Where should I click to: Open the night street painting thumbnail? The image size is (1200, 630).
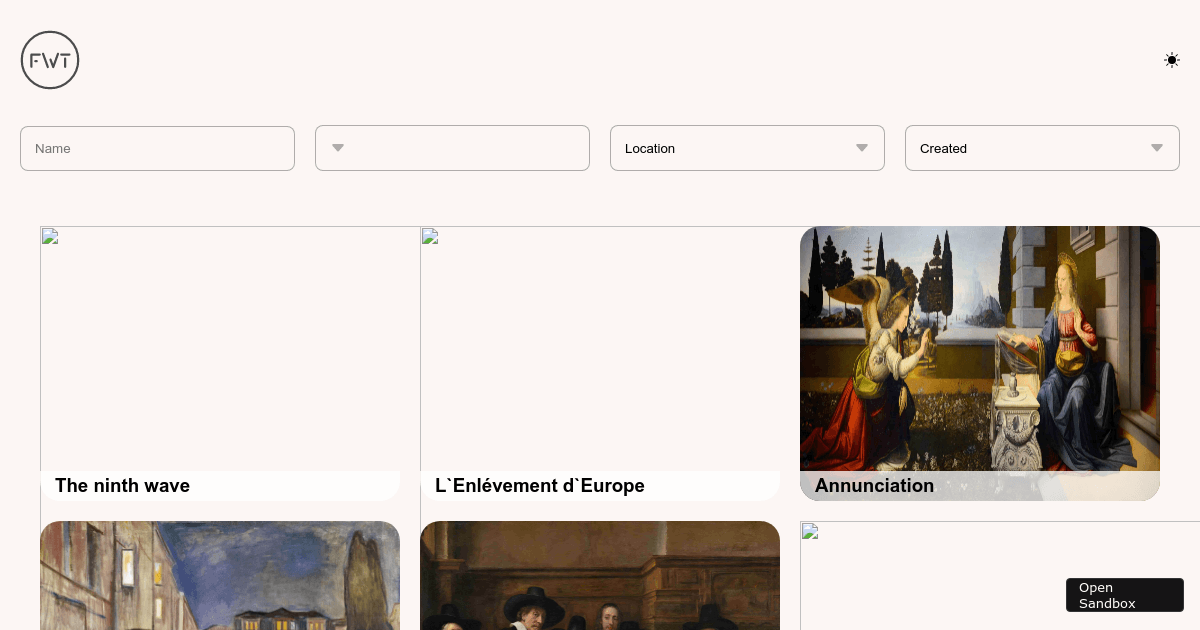pyautogui.click(x=220, y=576)
